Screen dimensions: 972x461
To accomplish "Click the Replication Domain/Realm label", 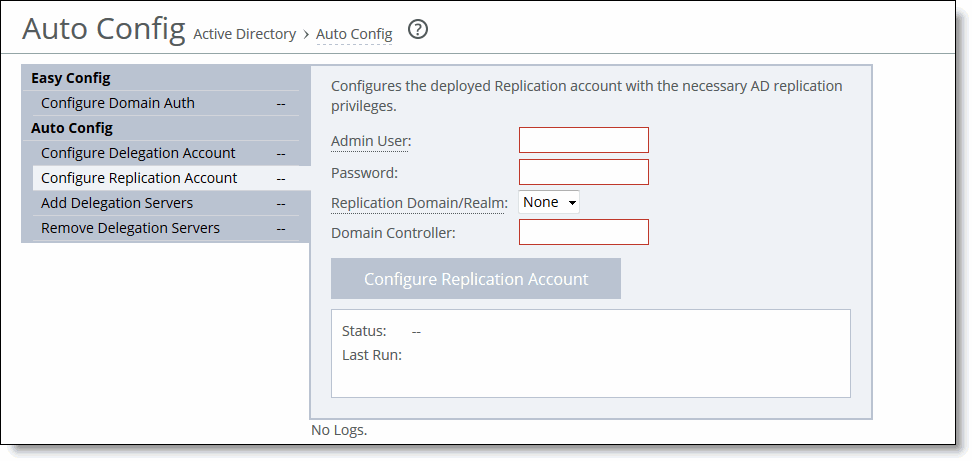I will click(x=420, y=203).
